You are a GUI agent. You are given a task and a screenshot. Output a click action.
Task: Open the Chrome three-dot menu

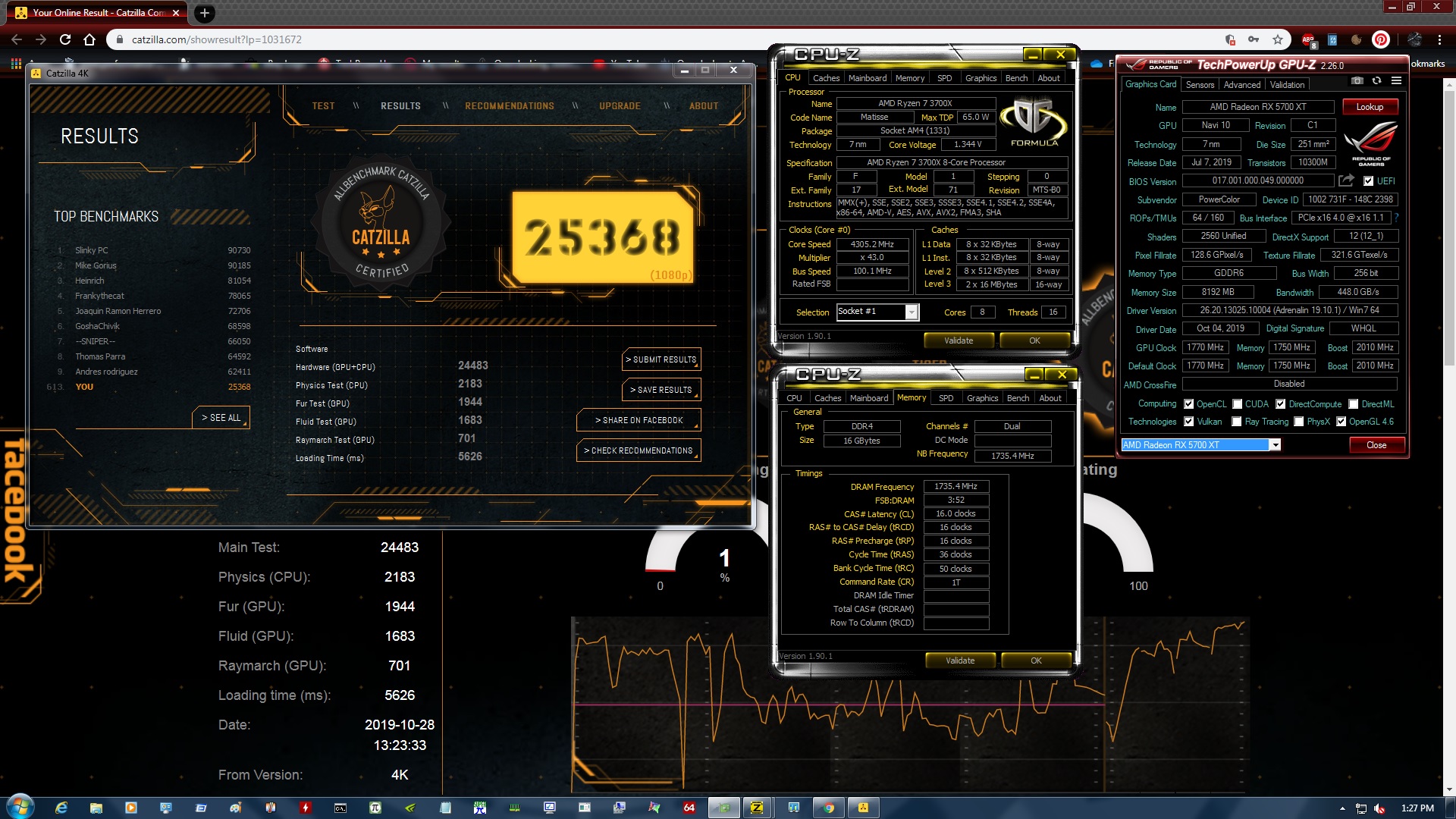pyautogui.click(x=1439, y=39)
